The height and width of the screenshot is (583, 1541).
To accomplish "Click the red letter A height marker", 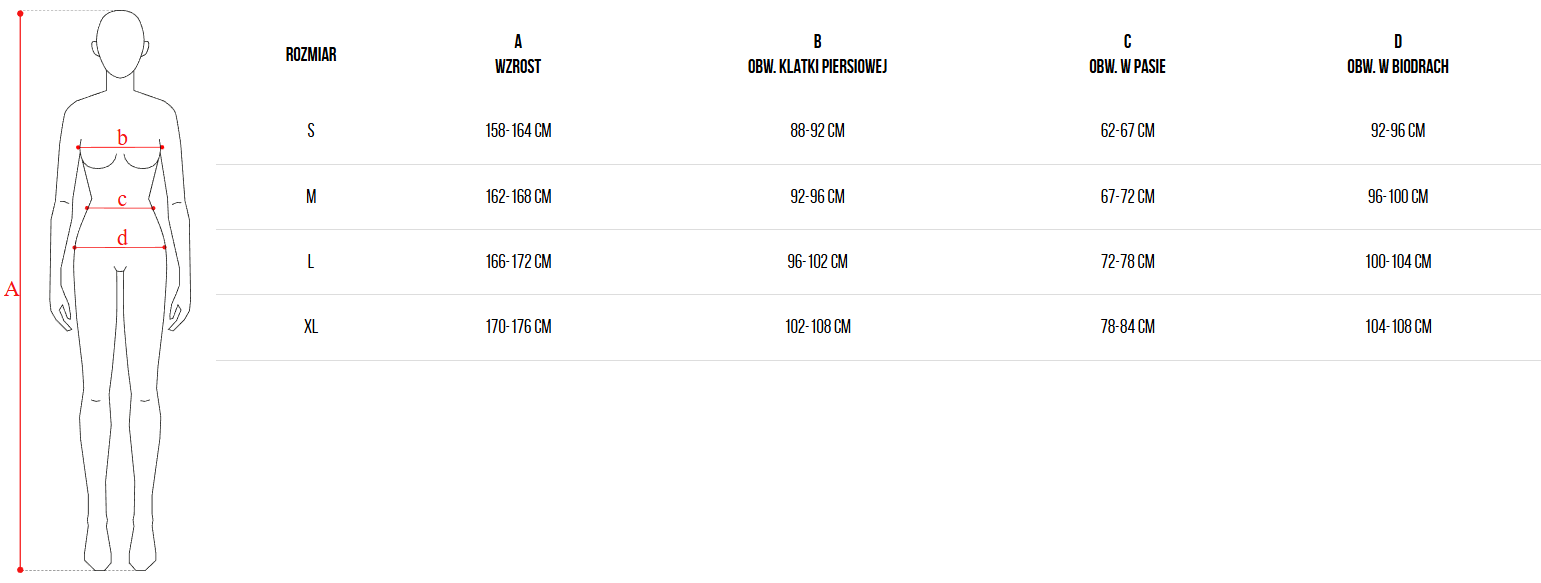I will 12,289.
